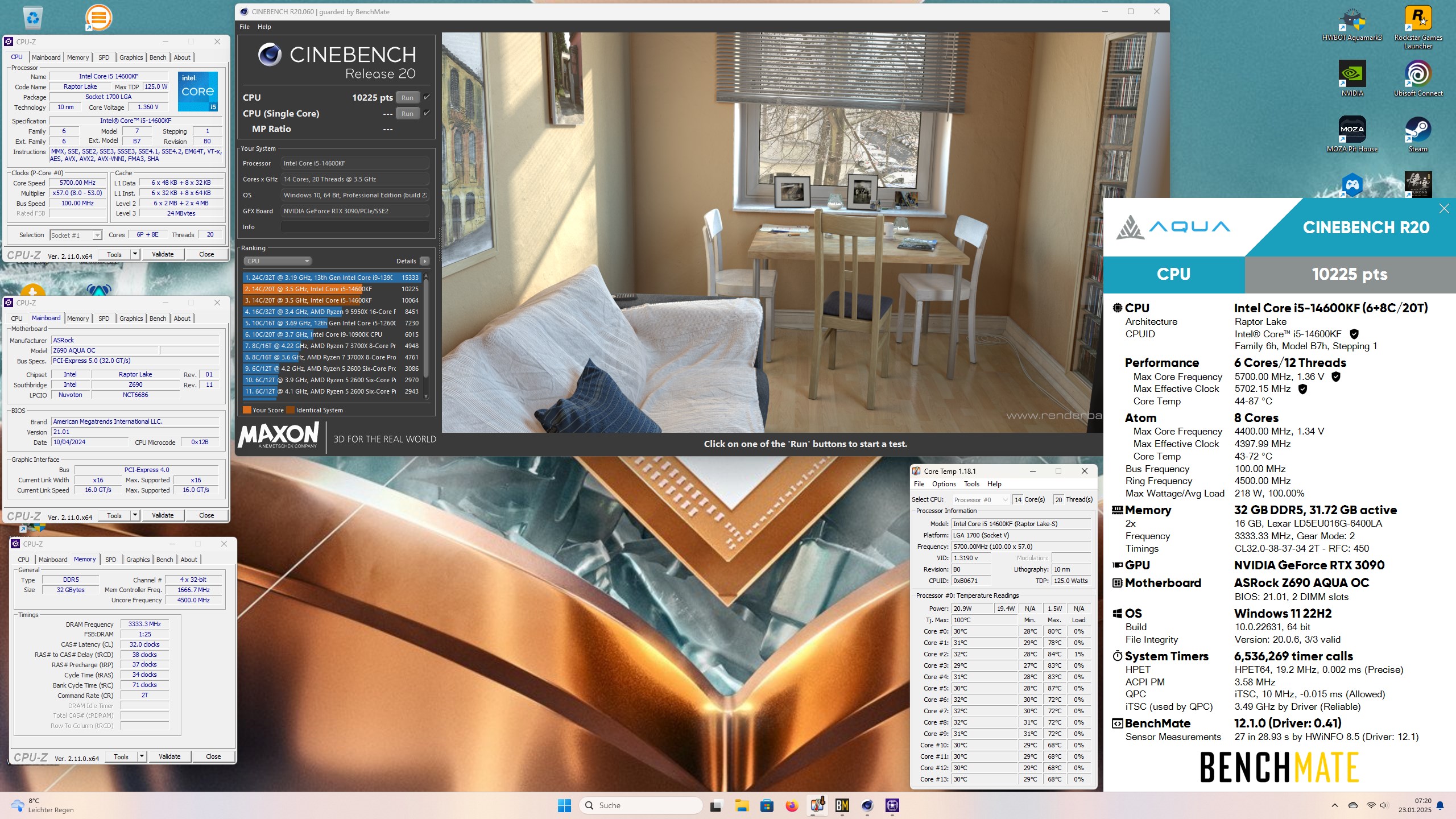Open the Ranking CPU dropdown in Cinebench
This screenshot has height=819, width=1456.
pyautogui.click(x=277, y=261)
